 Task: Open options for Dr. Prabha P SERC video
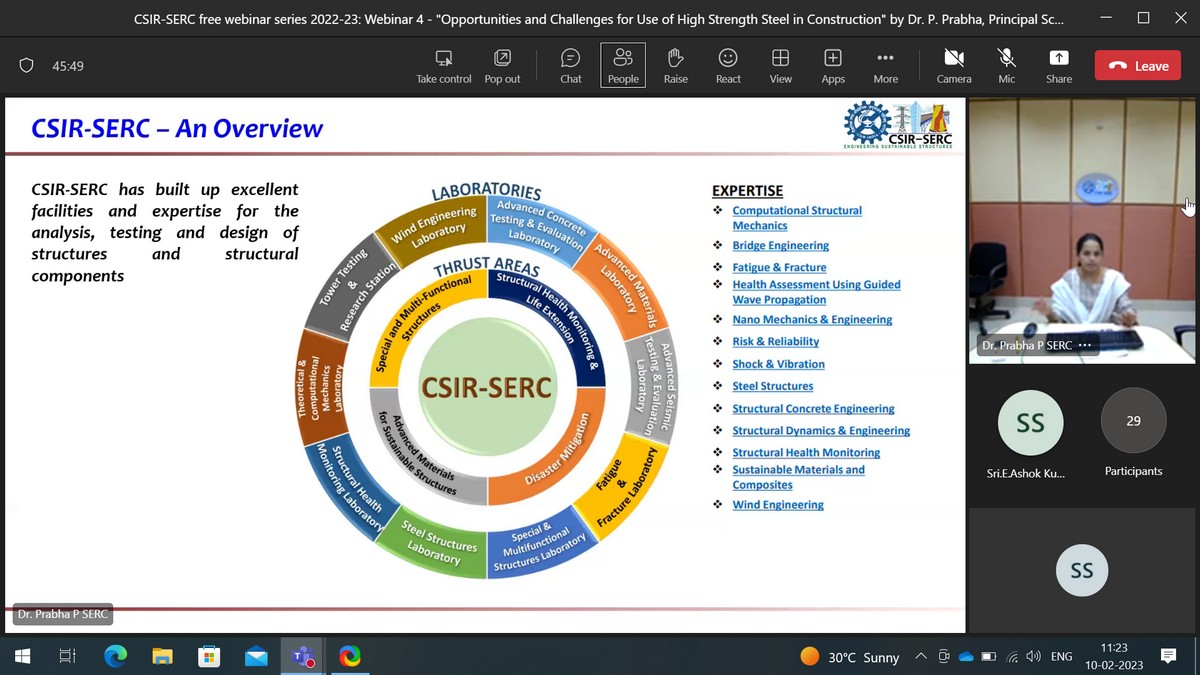(1085, 345)
